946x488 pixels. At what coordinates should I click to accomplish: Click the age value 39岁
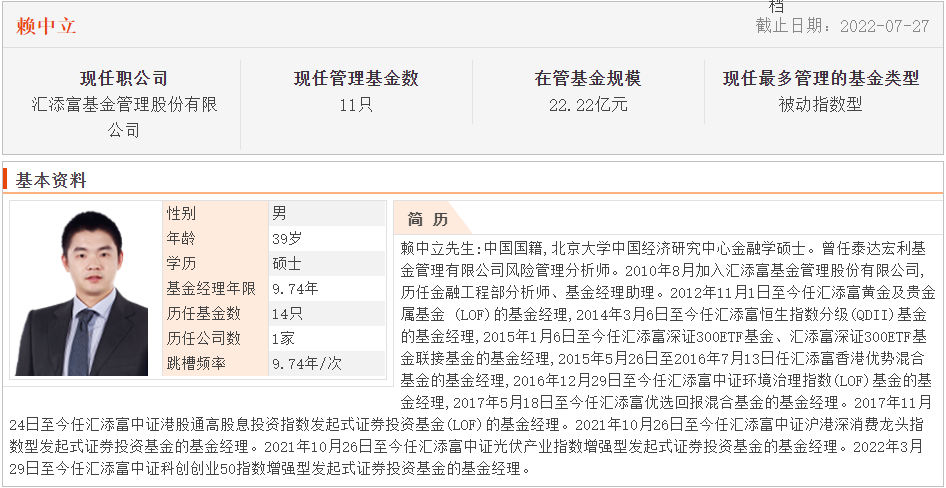click(x=287, y=238)
